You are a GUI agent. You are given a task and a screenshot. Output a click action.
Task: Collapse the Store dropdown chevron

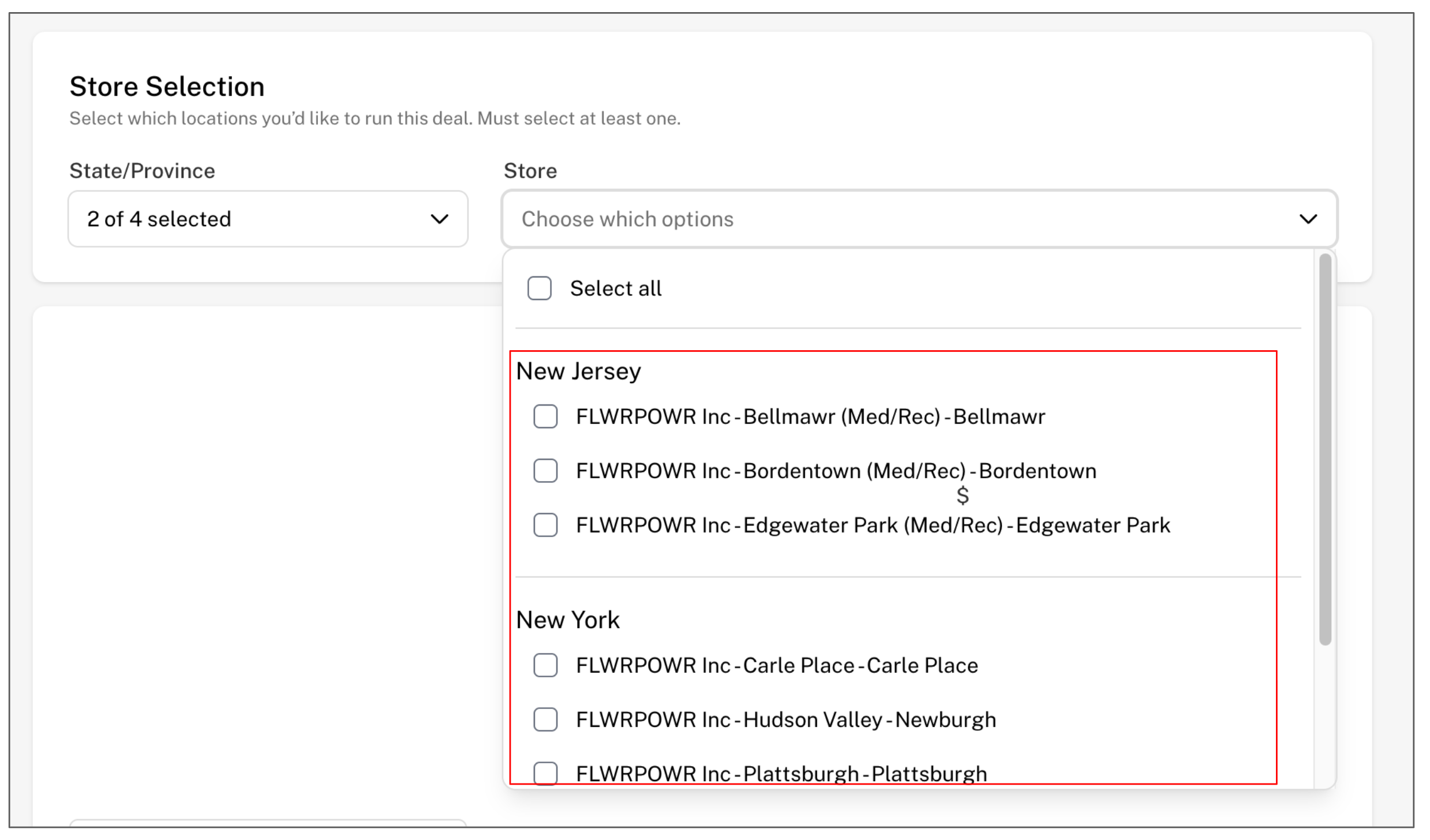pos(1308,219)
